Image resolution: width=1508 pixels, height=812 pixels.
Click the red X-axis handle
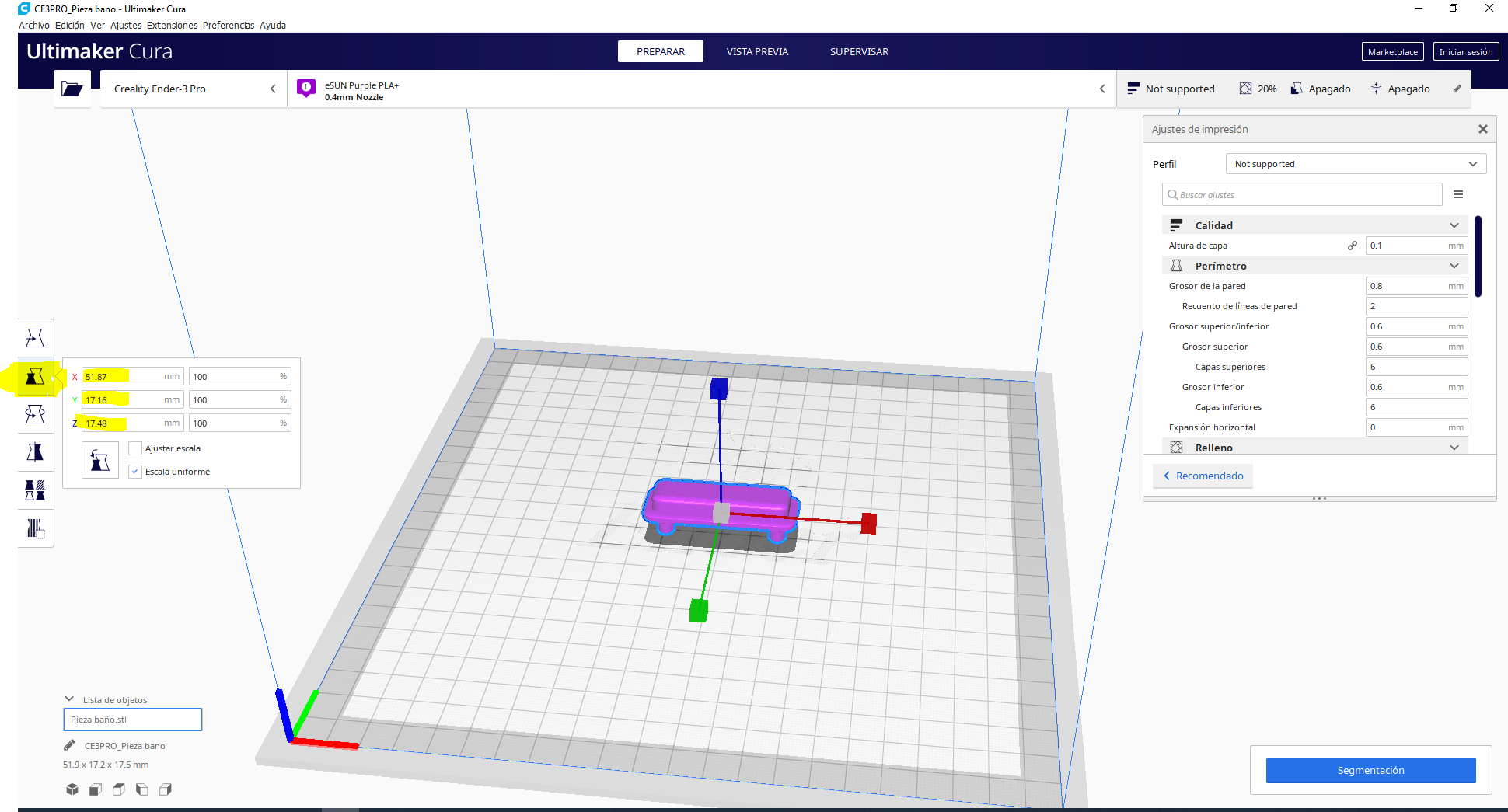[x=868, y=524]
